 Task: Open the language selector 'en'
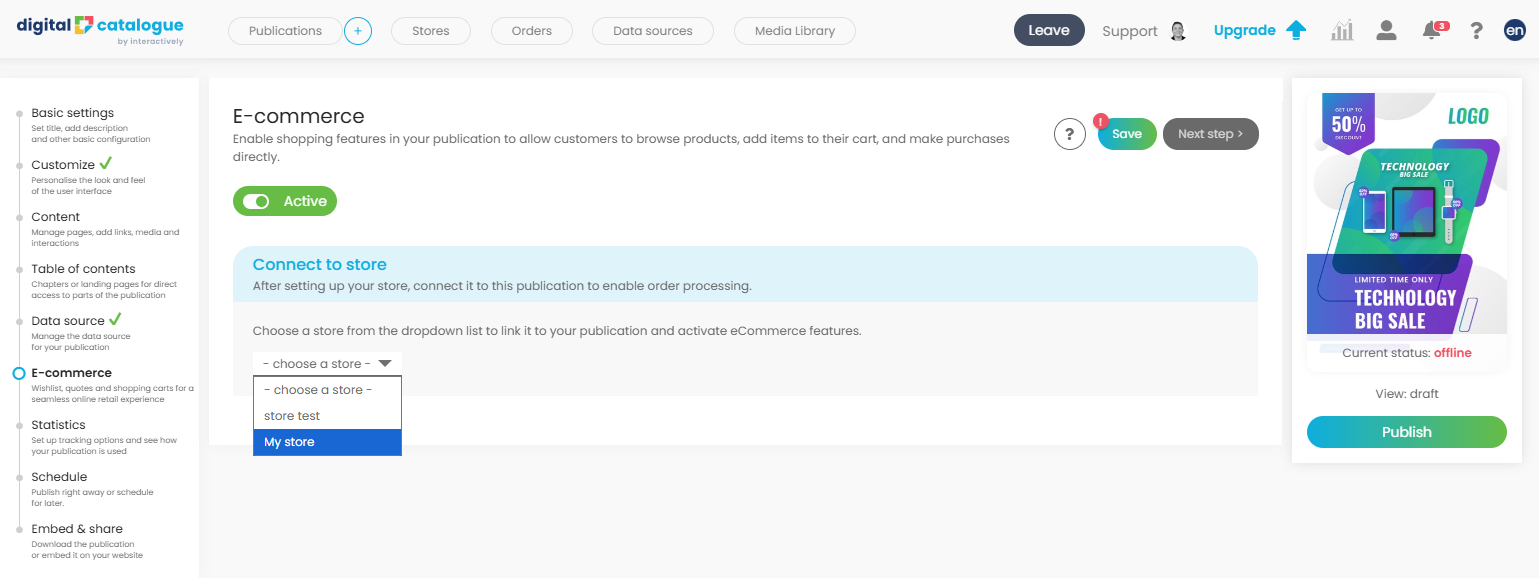tap(1514, 31)
